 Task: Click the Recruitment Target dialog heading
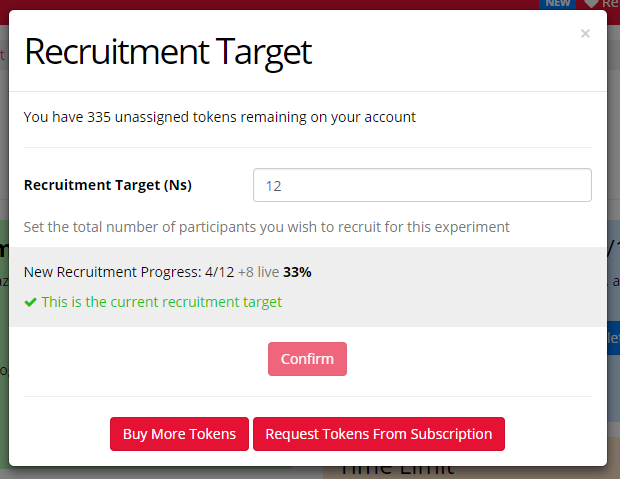tap(168, 52)
